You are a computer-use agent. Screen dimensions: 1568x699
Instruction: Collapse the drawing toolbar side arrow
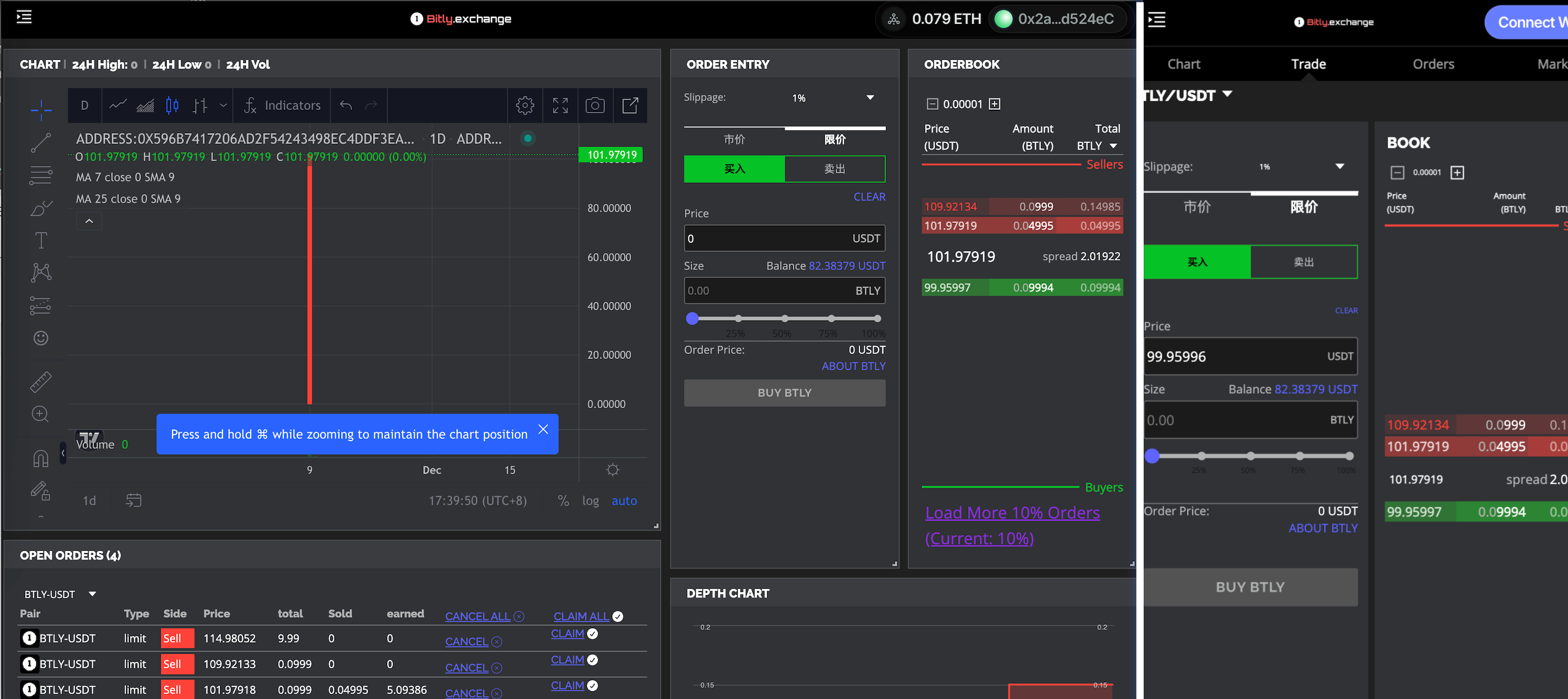pyautogui.click(x=62, y=453)
